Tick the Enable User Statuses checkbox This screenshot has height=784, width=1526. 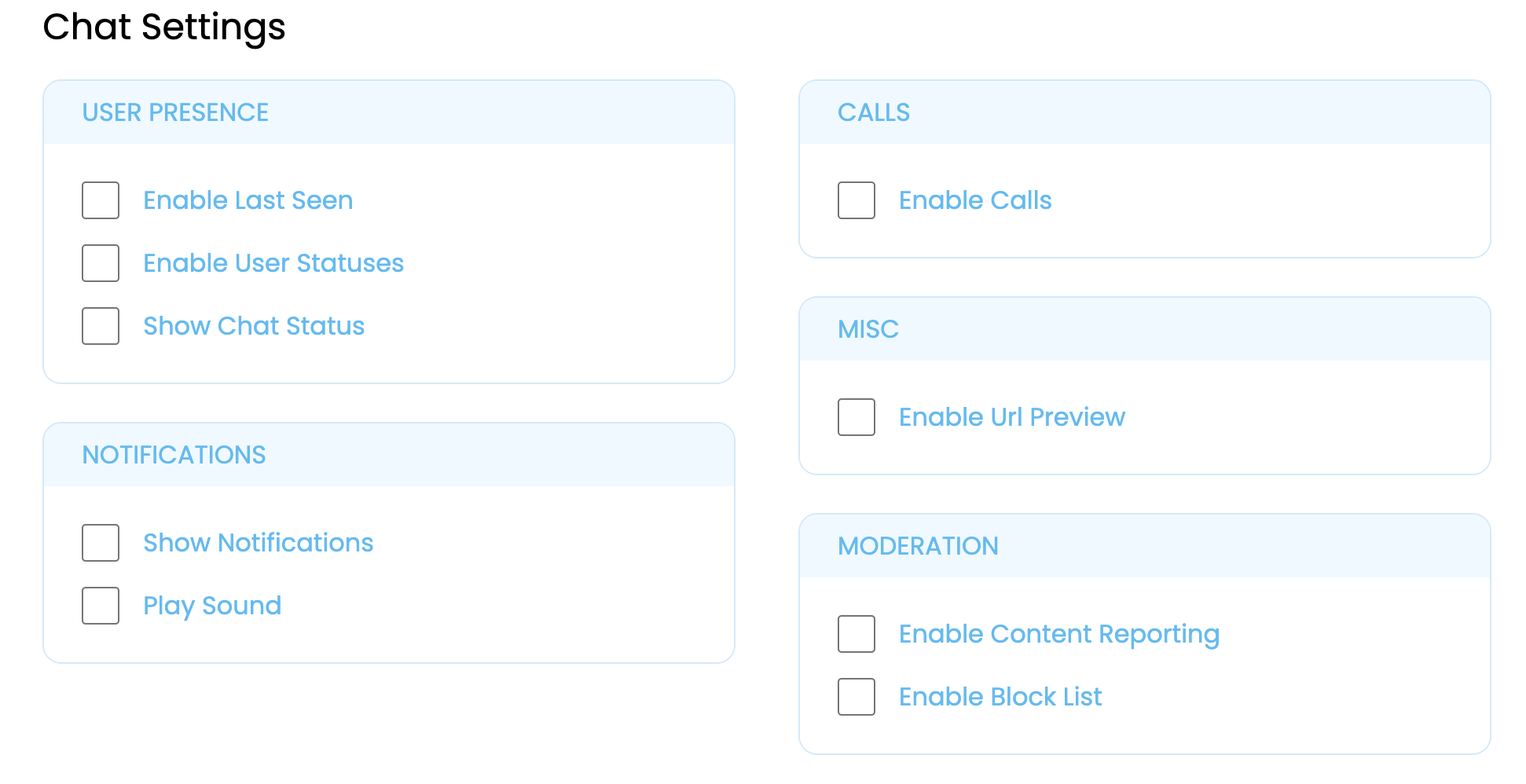tap(101, 263)
